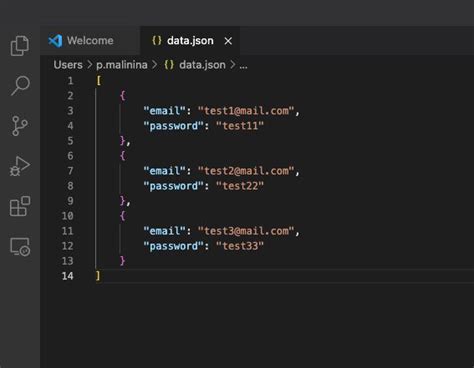The image size is (474, 368).
Task: Click the "test3@mail.com" value
Action: (246, 231)
